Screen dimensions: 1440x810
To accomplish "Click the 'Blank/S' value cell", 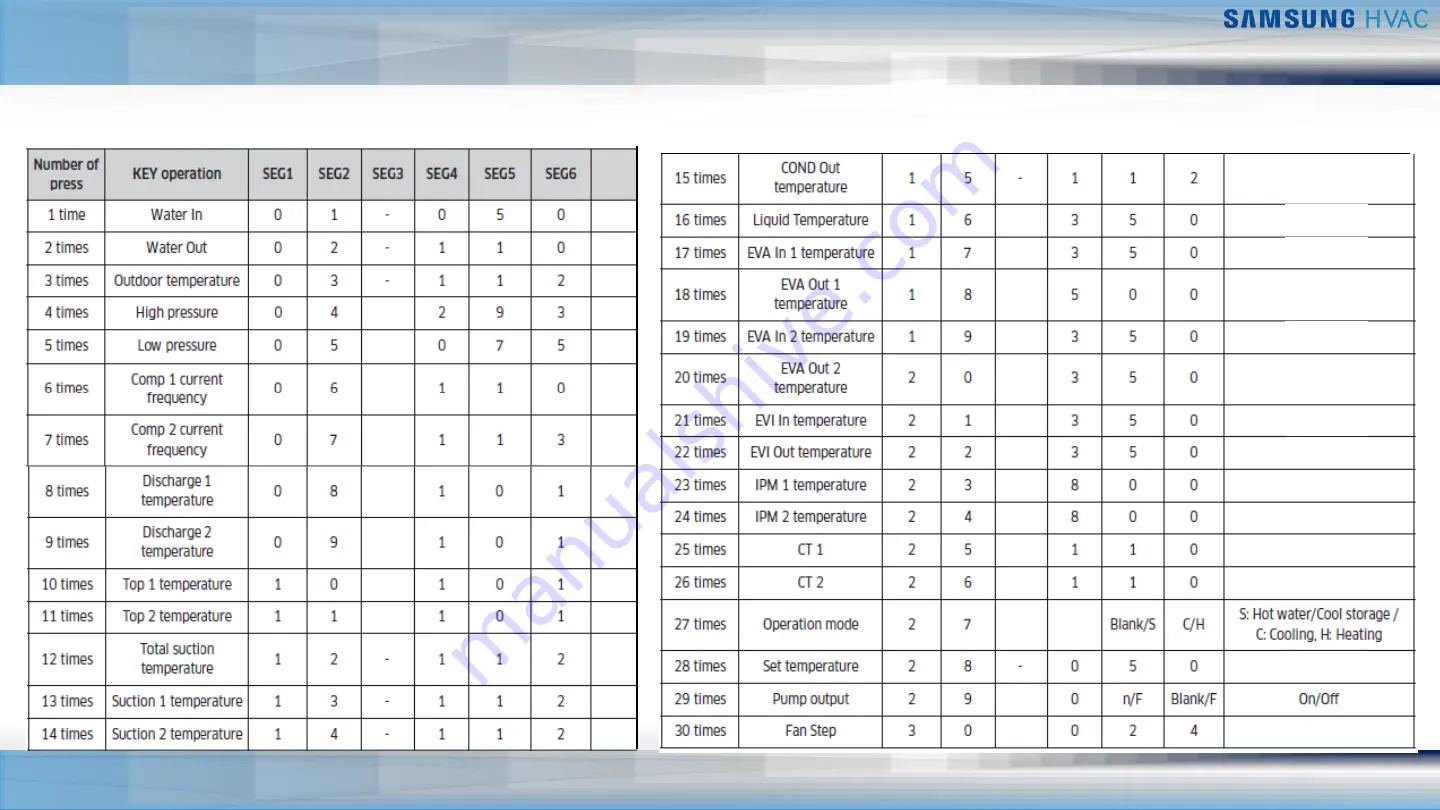I will 1133,625.
